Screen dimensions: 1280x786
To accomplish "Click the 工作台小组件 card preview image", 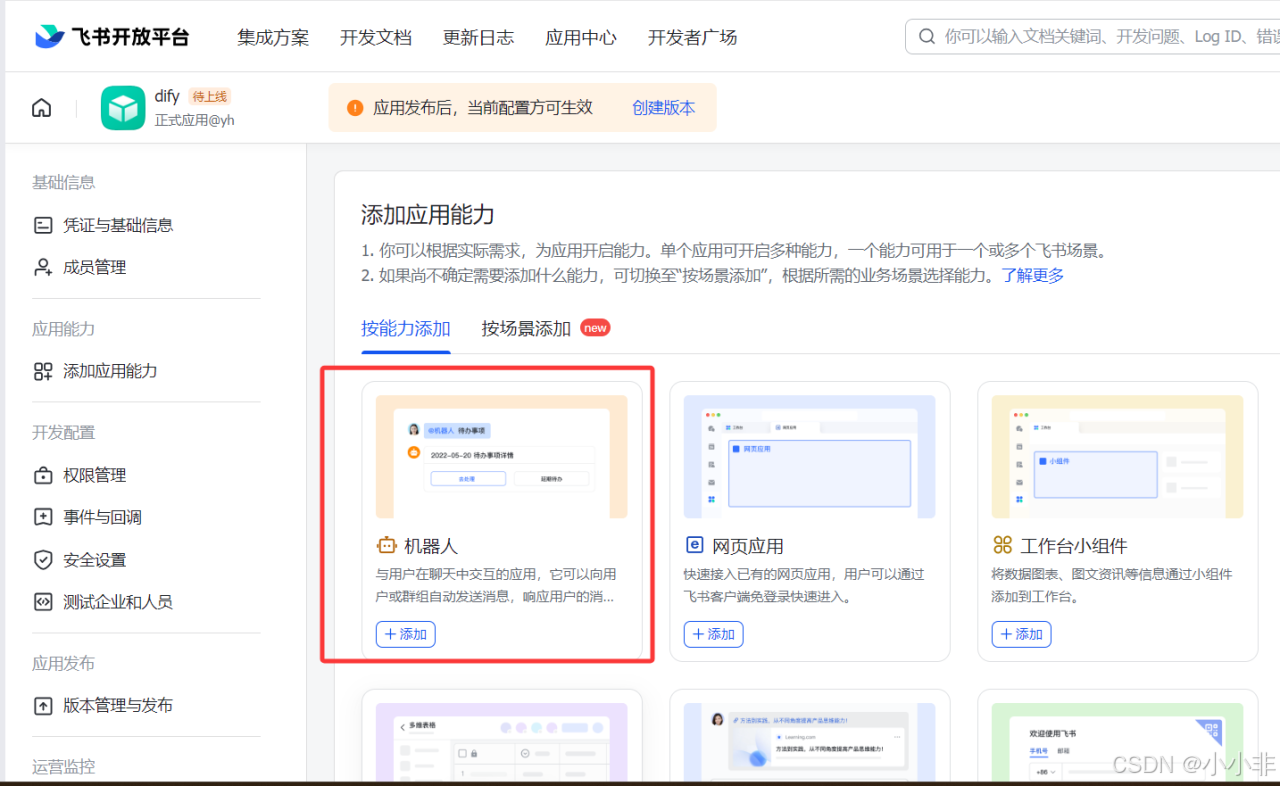I will (x=1118, y=456).
